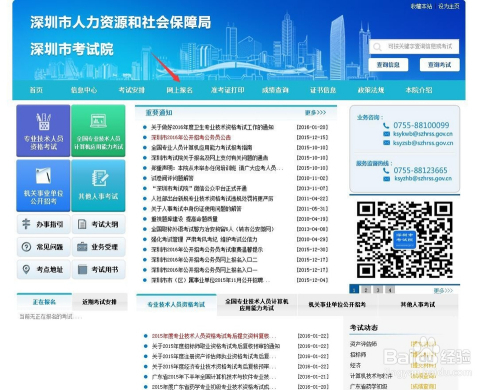Click the 查询考试 button
This screenshot has width=500, height=390.
pos(439,65)
